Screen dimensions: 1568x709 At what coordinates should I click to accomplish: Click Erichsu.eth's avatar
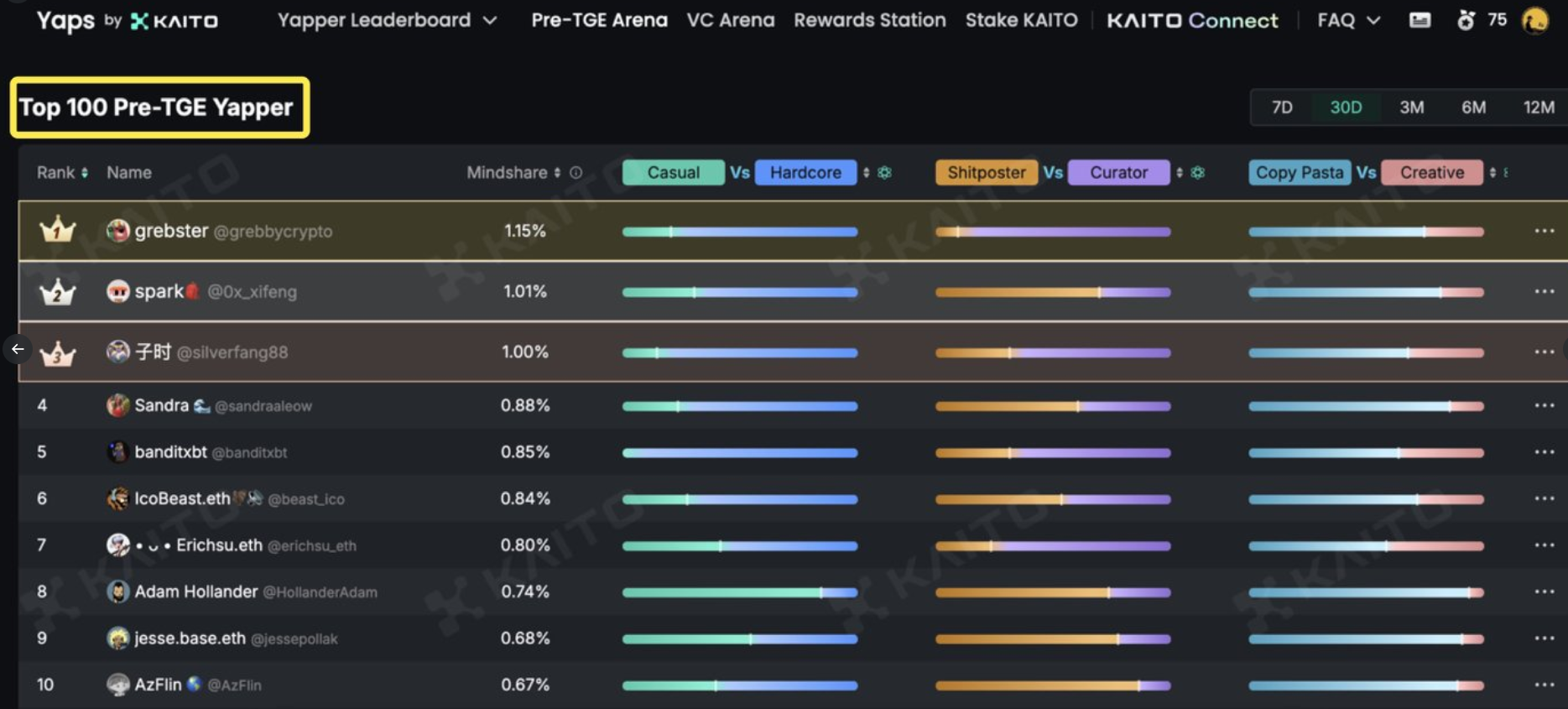(x=118, y=545)
